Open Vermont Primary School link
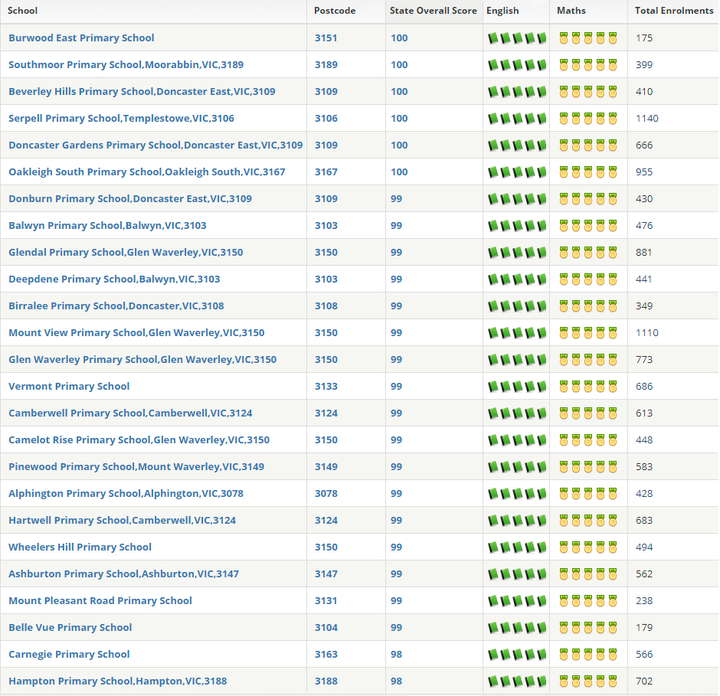This screenshot has width=720, height=696. coord(69,386)
